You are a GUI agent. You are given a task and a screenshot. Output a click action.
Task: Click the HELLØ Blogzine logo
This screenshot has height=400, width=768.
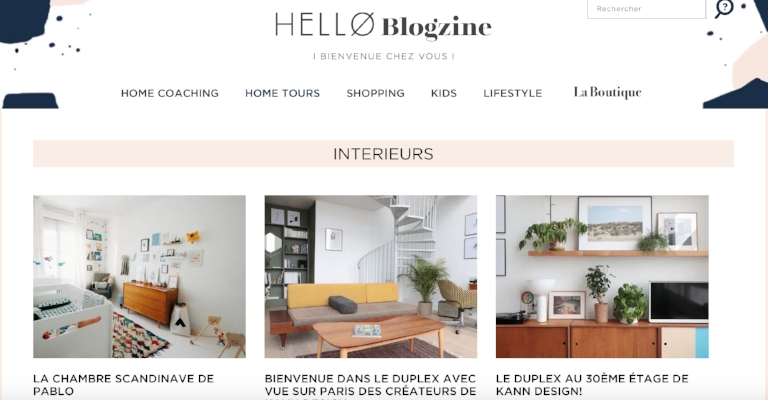384,26
